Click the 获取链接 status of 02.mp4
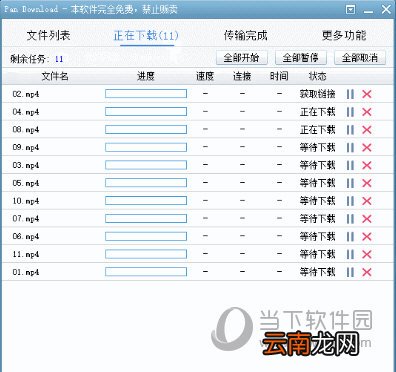 pos(317,94)
